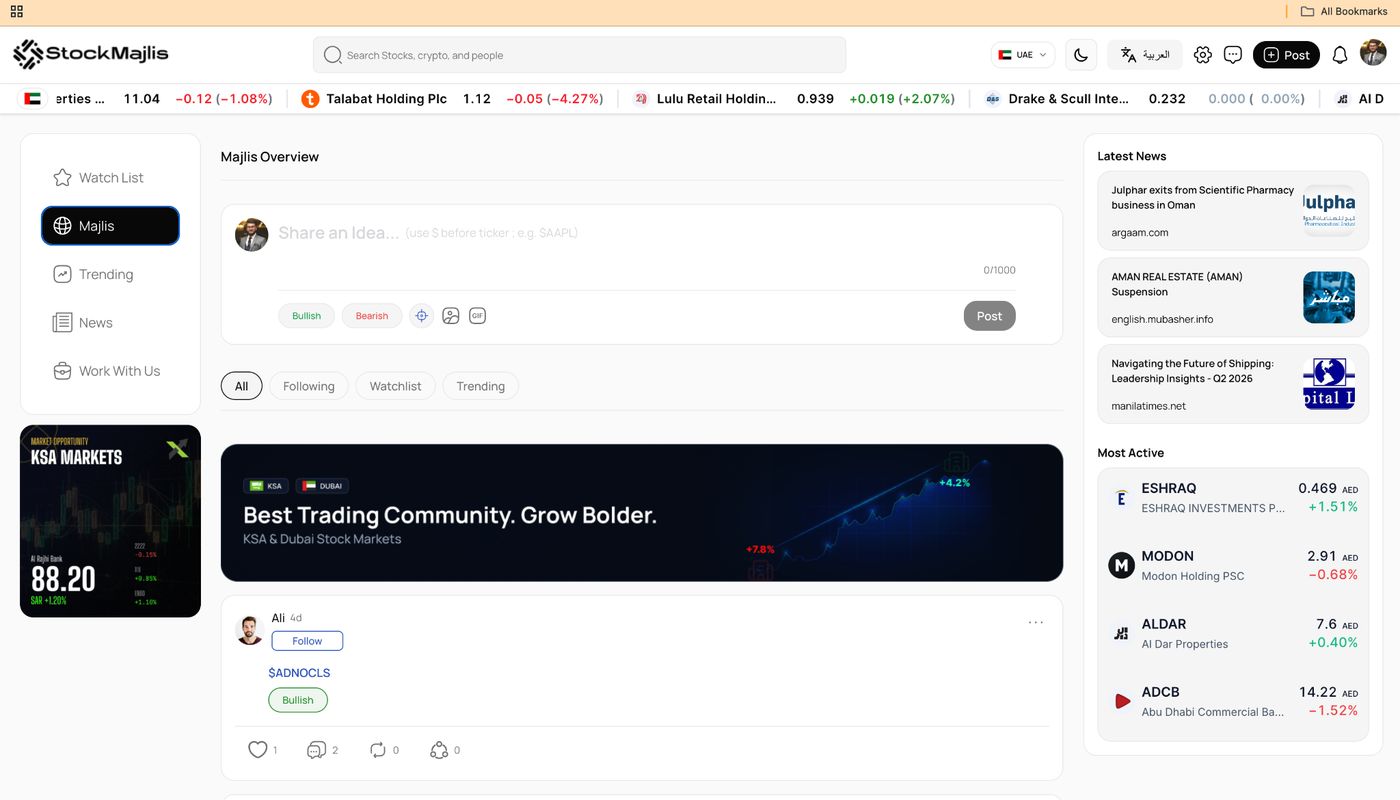Open comments on Ali's post
This screenshot has height=800, width=1400.
pyautogui.click(x=316, y=750)
